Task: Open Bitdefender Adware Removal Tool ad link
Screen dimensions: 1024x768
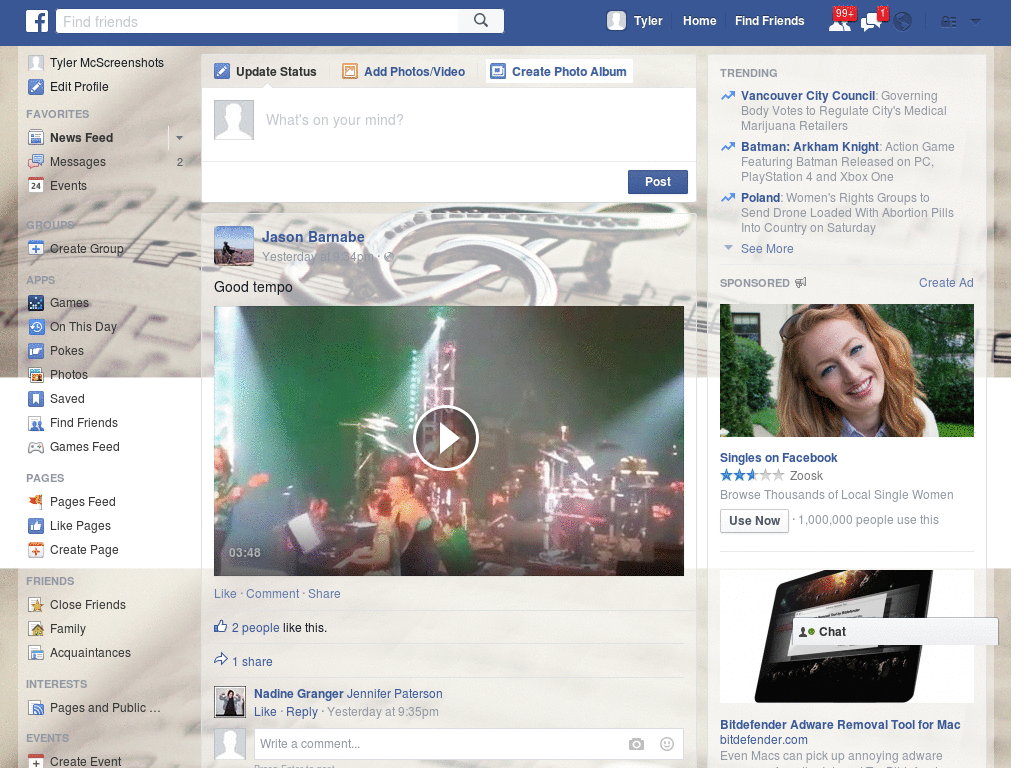Action: pos(840,725)
